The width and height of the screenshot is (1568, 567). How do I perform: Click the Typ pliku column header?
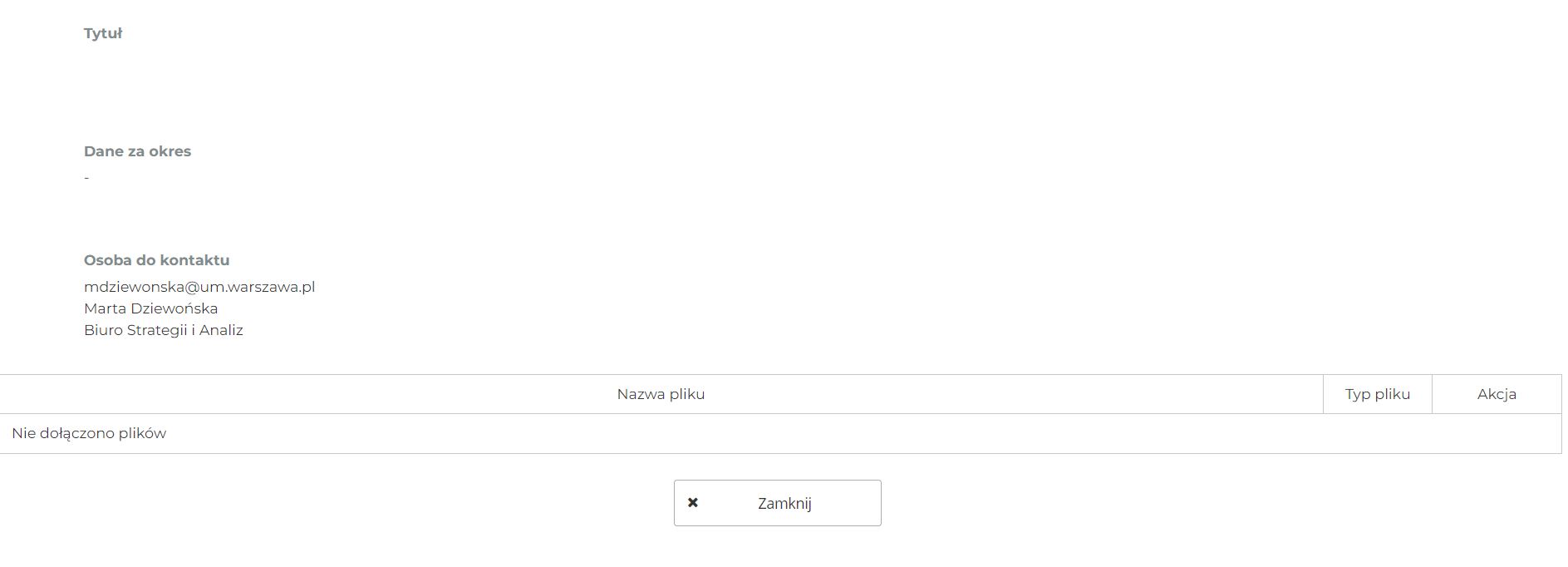click(1377, 394)
